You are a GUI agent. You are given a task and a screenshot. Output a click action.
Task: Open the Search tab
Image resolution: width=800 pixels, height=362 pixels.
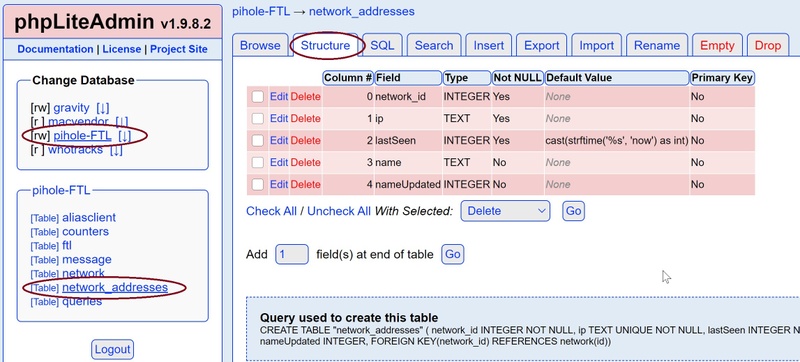(434, 45)
